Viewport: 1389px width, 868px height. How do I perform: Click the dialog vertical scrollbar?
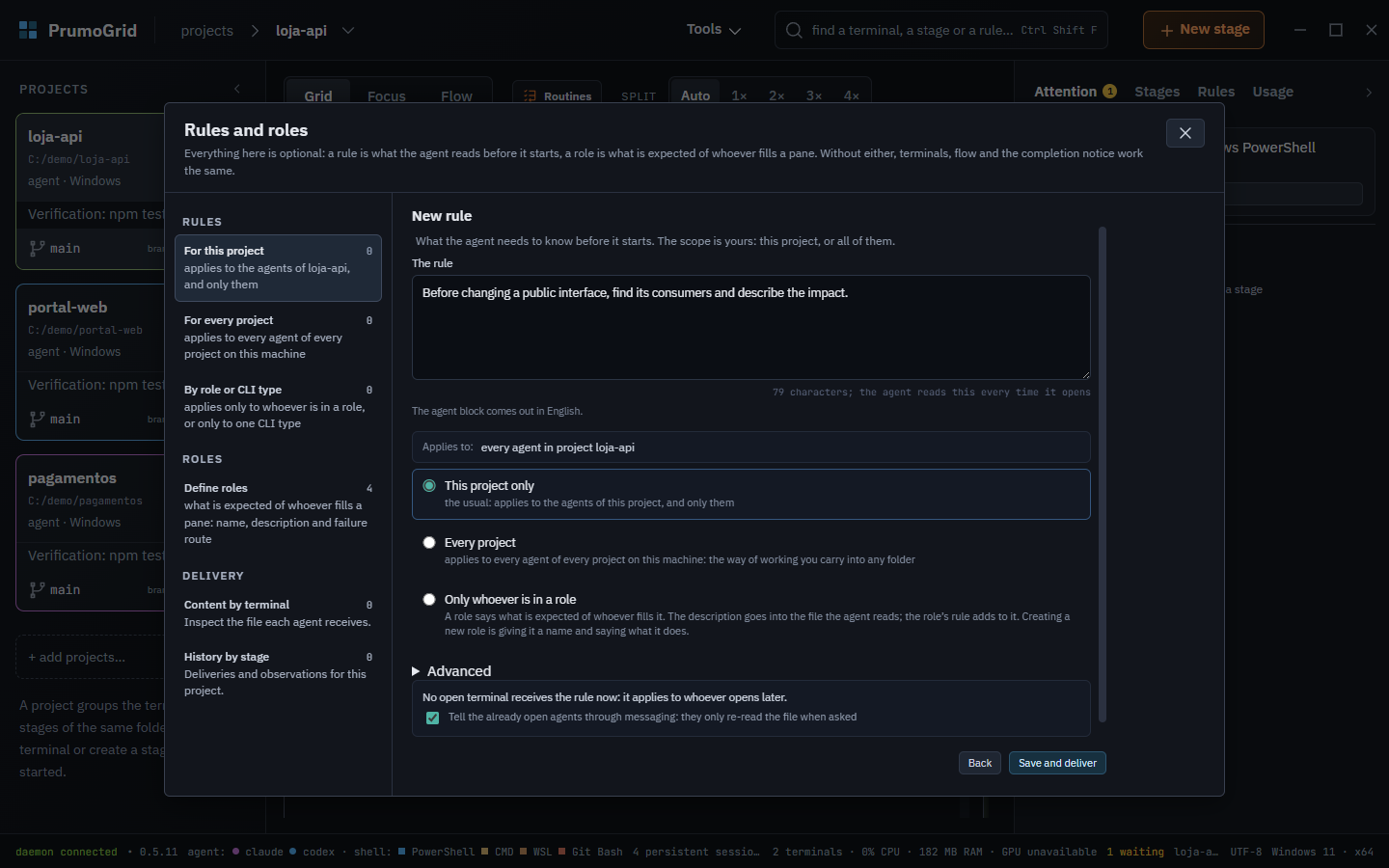pos(1103,475)
